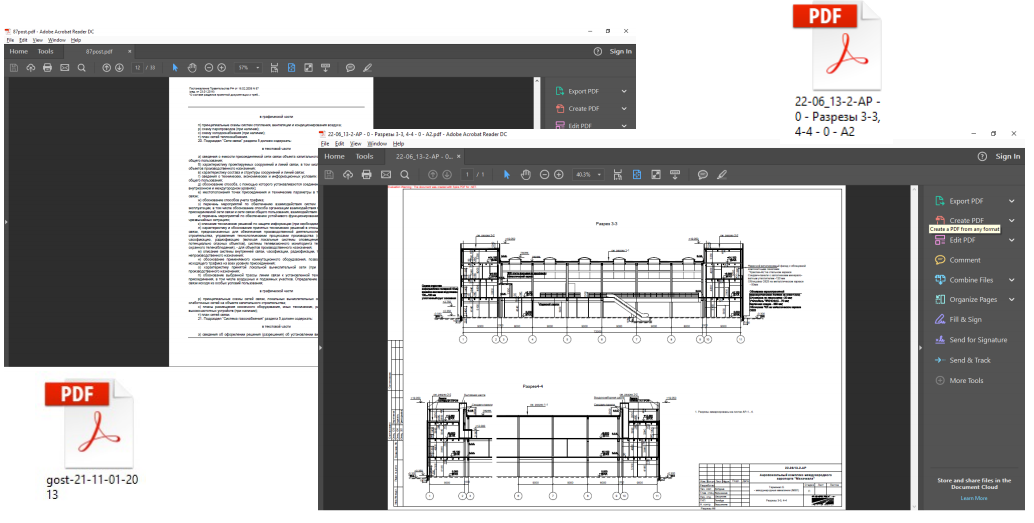Viewport: 1034px width, 523px height.
Task: Open Help menu in the 87post.pdf window
Action: tap(76, 40)
